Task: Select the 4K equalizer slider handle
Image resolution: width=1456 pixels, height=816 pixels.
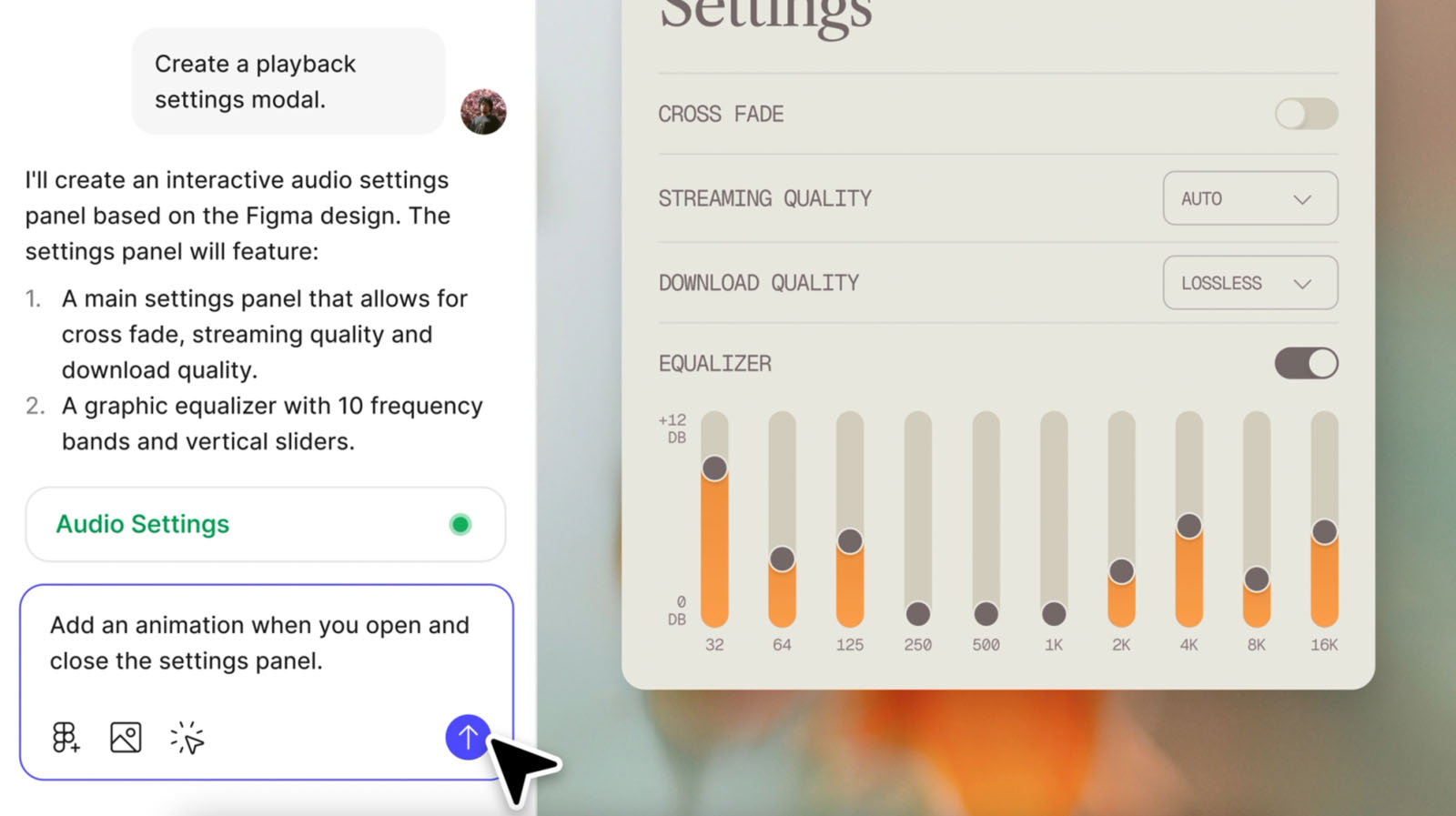Action: (x=1188, y=525)
